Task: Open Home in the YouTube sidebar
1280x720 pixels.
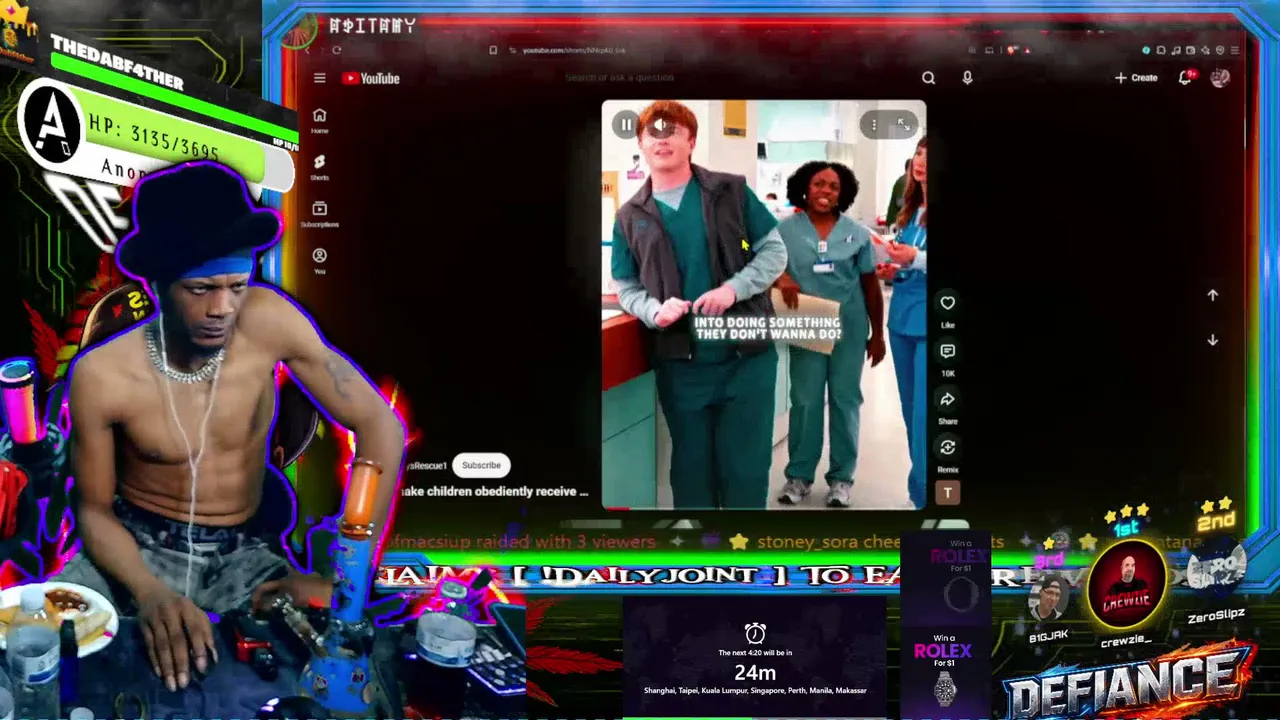Action: (x=319, y=121)
